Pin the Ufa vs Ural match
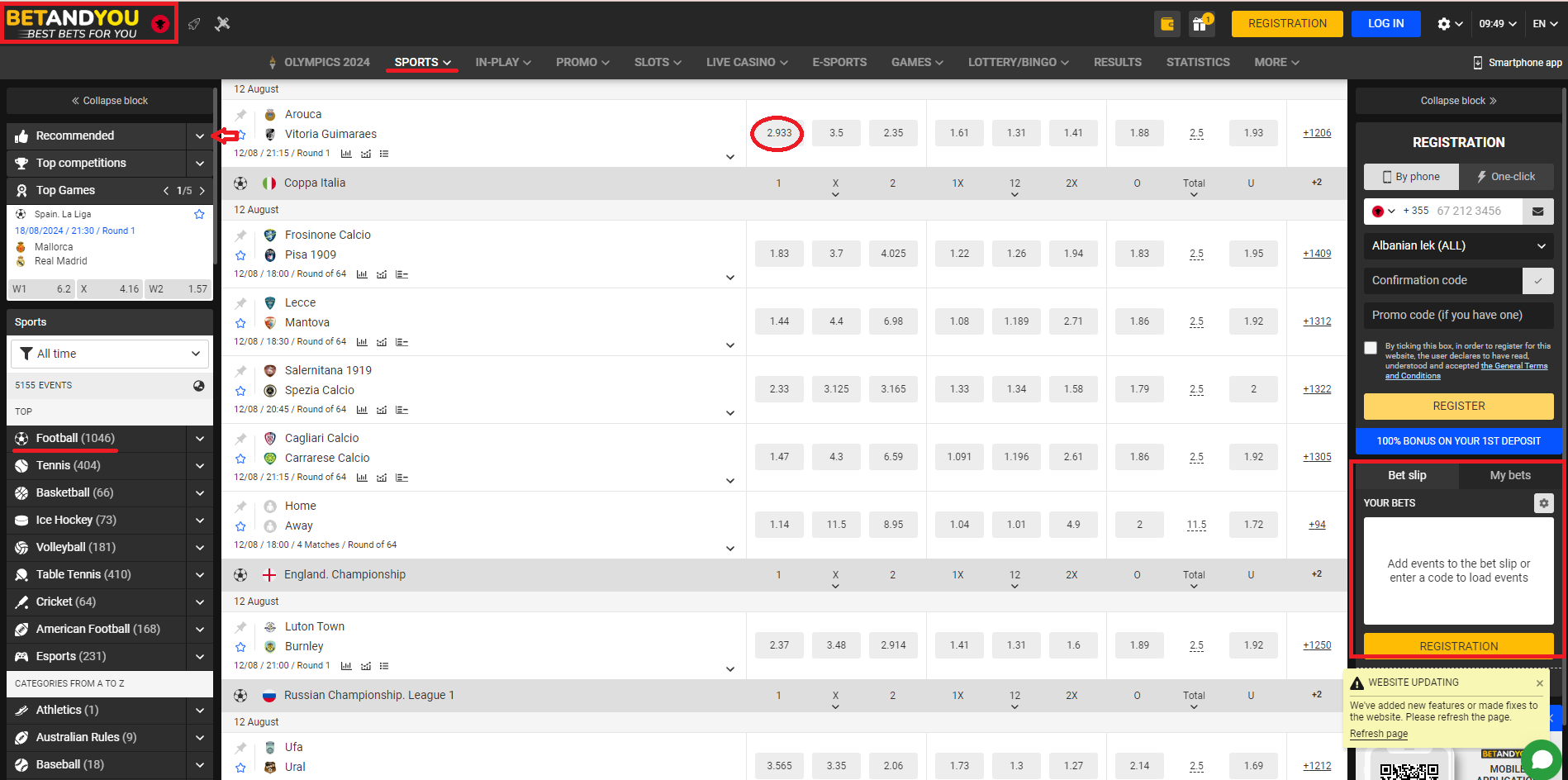Image resolution: width=1568 pixels, height=780 pixels. point(240,748)
